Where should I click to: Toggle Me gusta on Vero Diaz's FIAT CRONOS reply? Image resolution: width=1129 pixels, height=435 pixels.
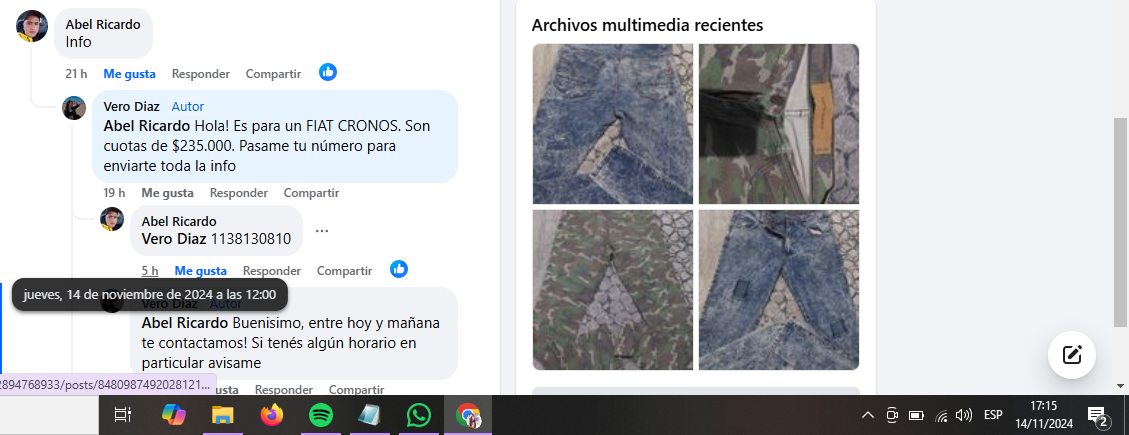(167, 192)
